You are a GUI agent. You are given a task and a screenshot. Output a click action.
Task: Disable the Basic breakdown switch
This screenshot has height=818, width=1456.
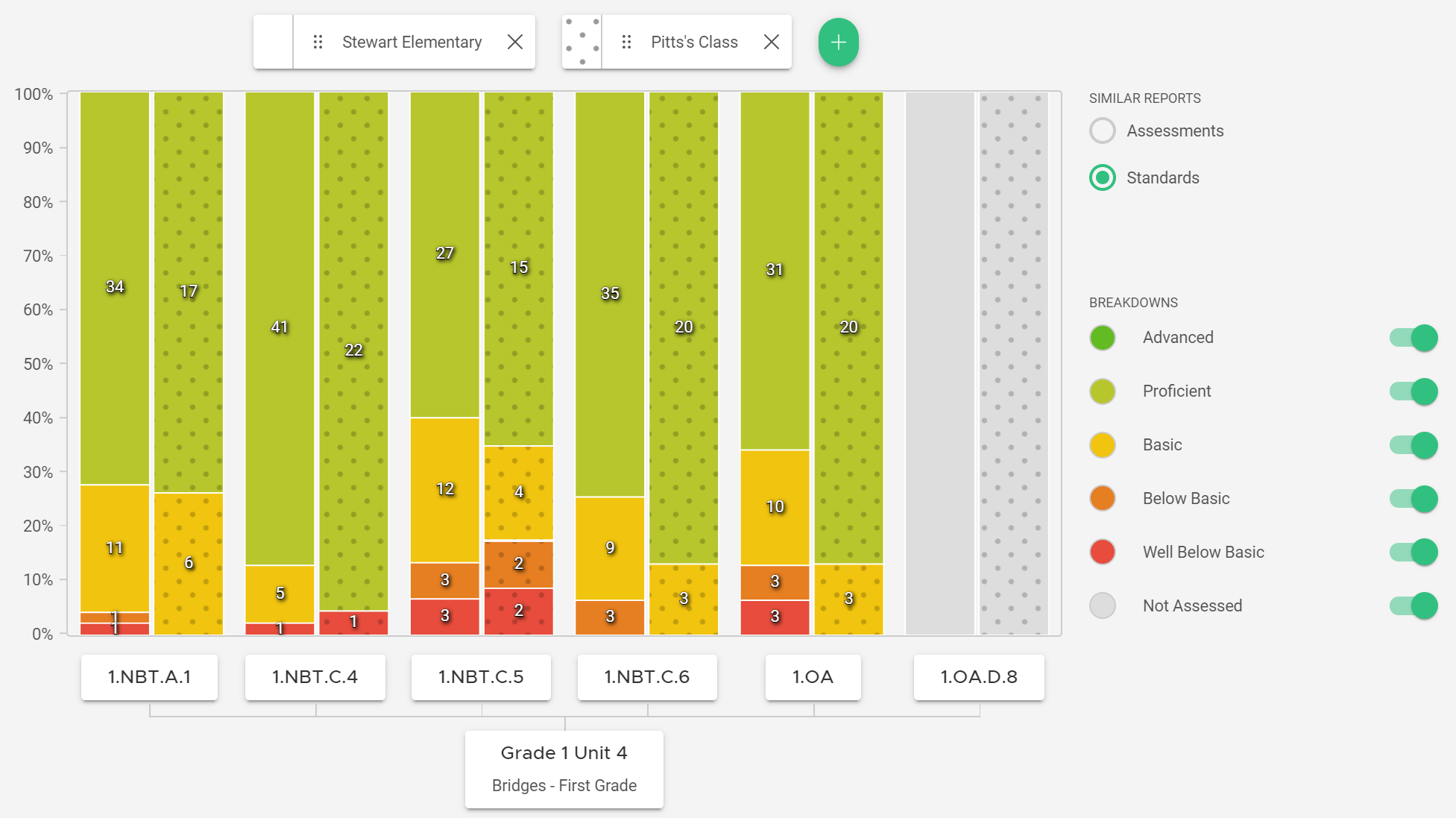(1414, 445)
